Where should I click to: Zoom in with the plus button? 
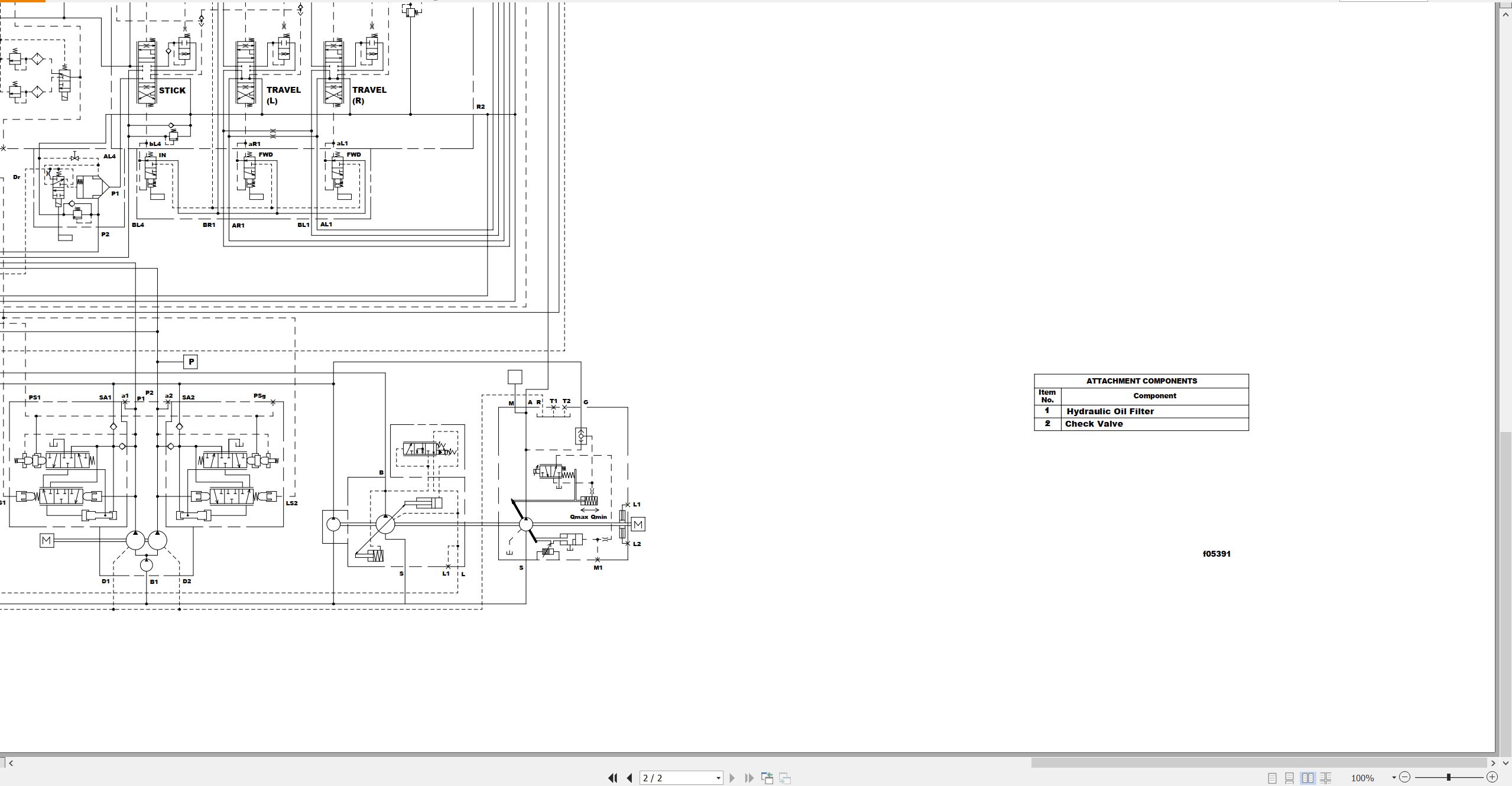1492,777
